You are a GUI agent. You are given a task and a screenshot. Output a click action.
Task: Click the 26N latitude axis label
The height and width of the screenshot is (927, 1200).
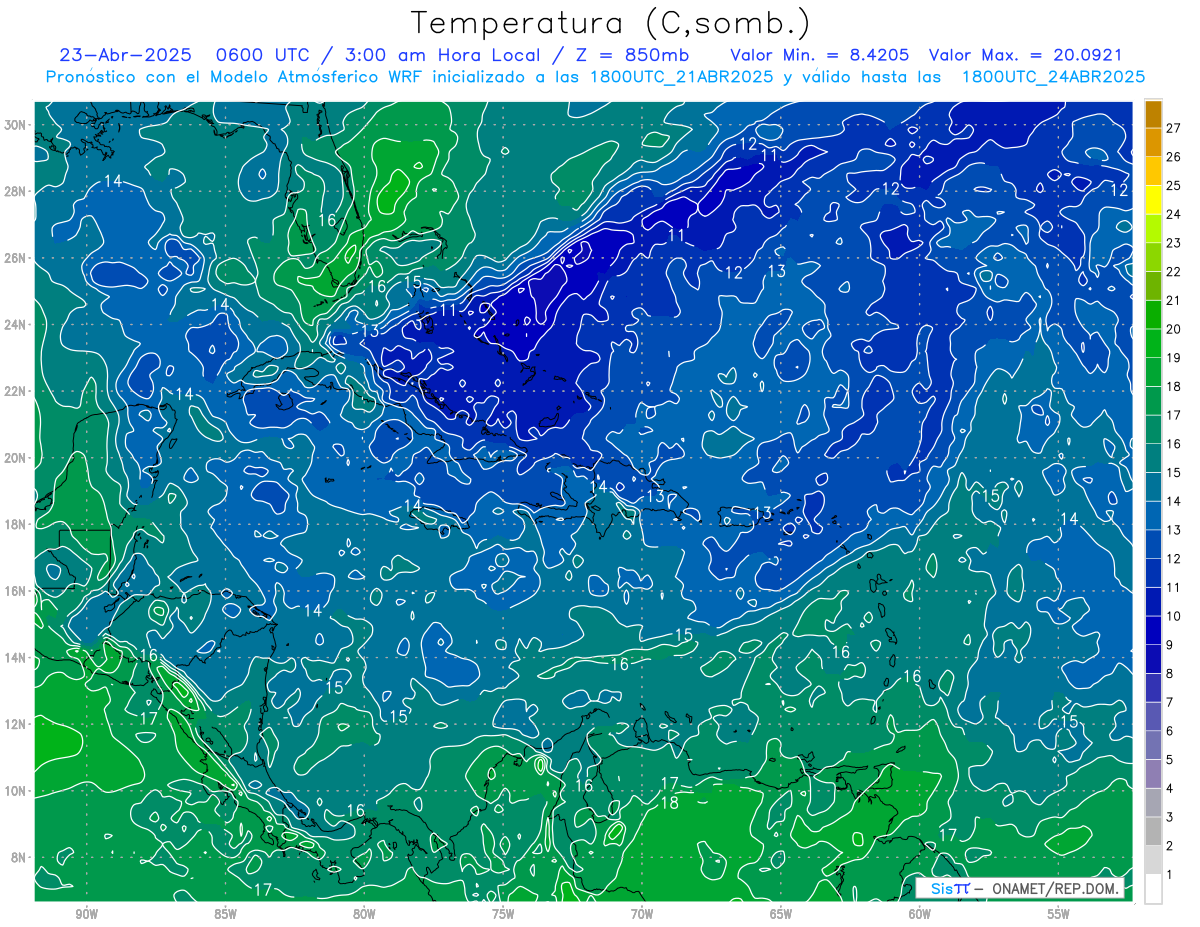(x=15, y=257)
